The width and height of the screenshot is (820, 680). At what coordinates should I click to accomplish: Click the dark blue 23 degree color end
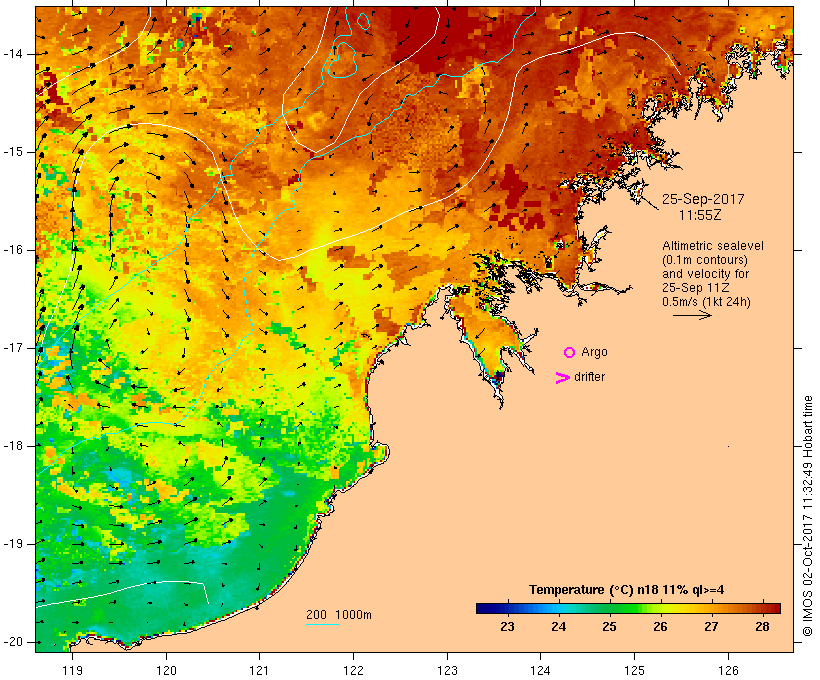pyautogui.click(x=484, y=608)
